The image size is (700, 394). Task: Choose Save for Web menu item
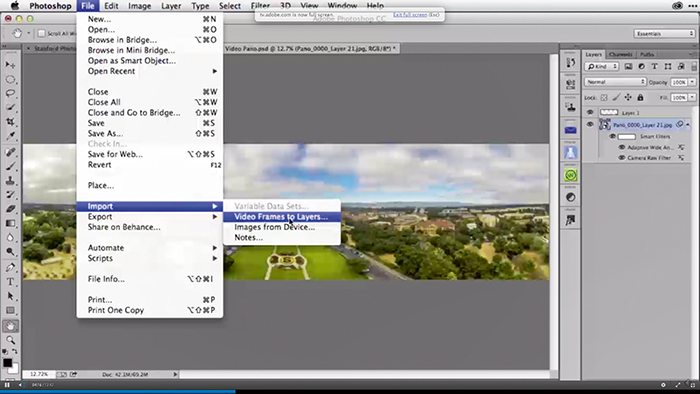(x=150, y=154)
